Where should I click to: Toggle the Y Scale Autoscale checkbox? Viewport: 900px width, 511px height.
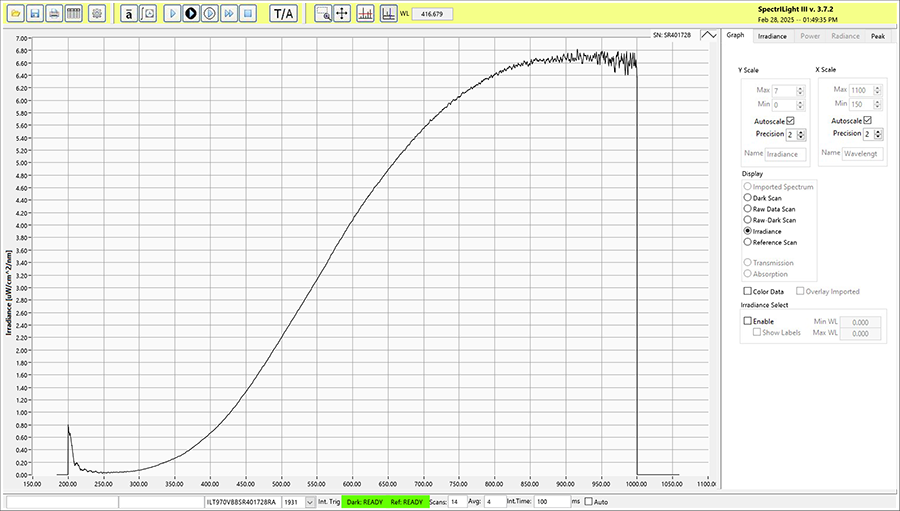[790, 120]
